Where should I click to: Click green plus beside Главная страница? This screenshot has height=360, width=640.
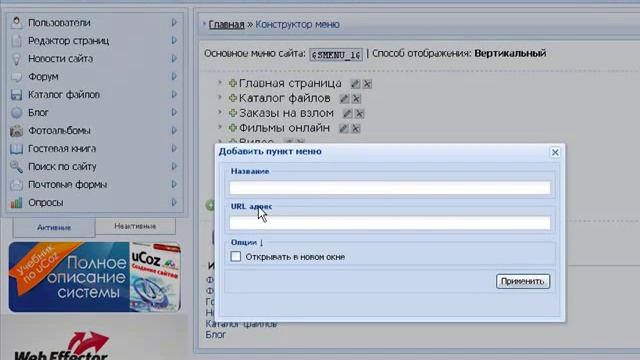pos(233,83)
